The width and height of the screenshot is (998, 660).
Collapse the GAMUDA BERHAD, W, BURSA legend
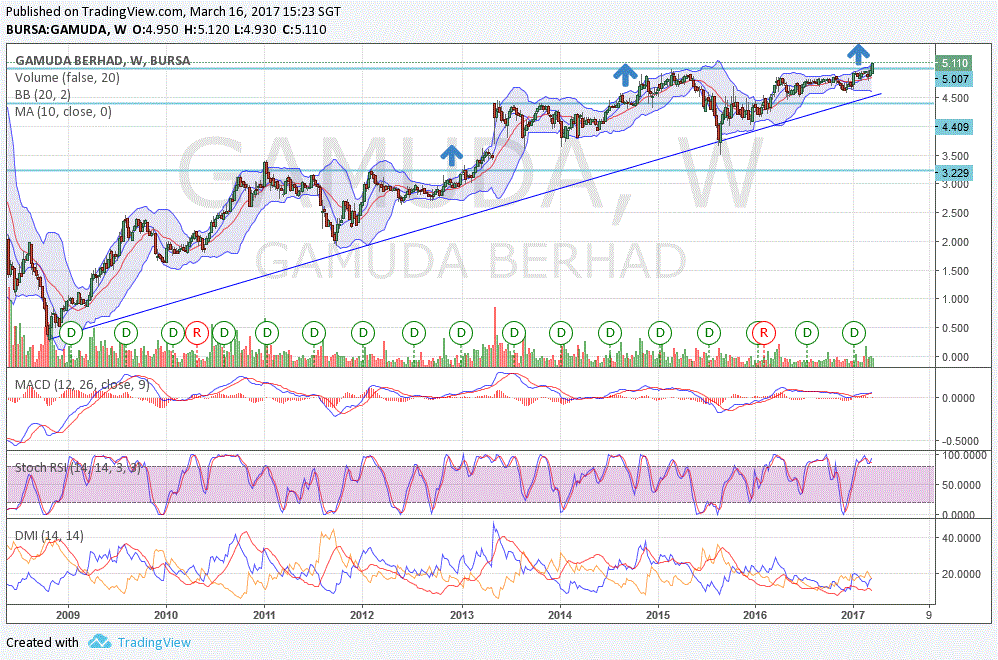tap(100, 61)
